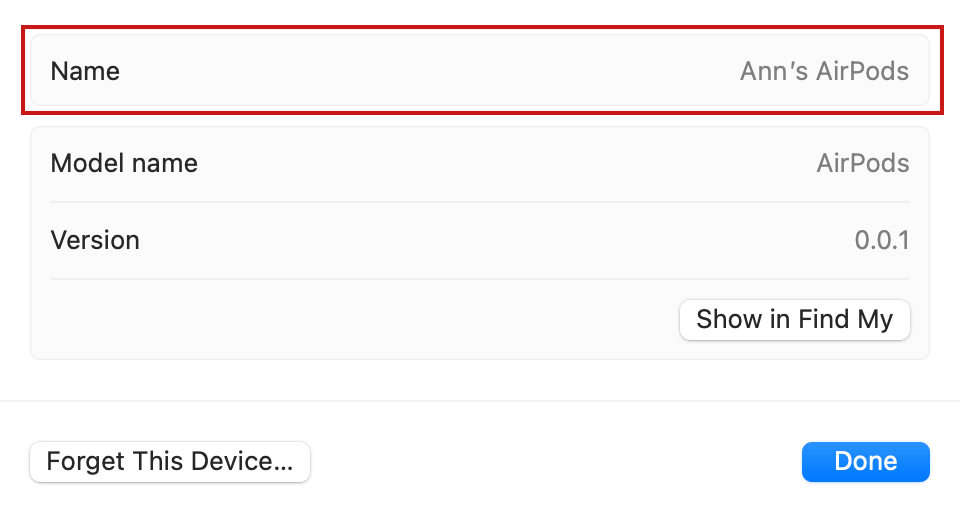Click the Version label
Viewport: 960px width, 516px height.
95,241
